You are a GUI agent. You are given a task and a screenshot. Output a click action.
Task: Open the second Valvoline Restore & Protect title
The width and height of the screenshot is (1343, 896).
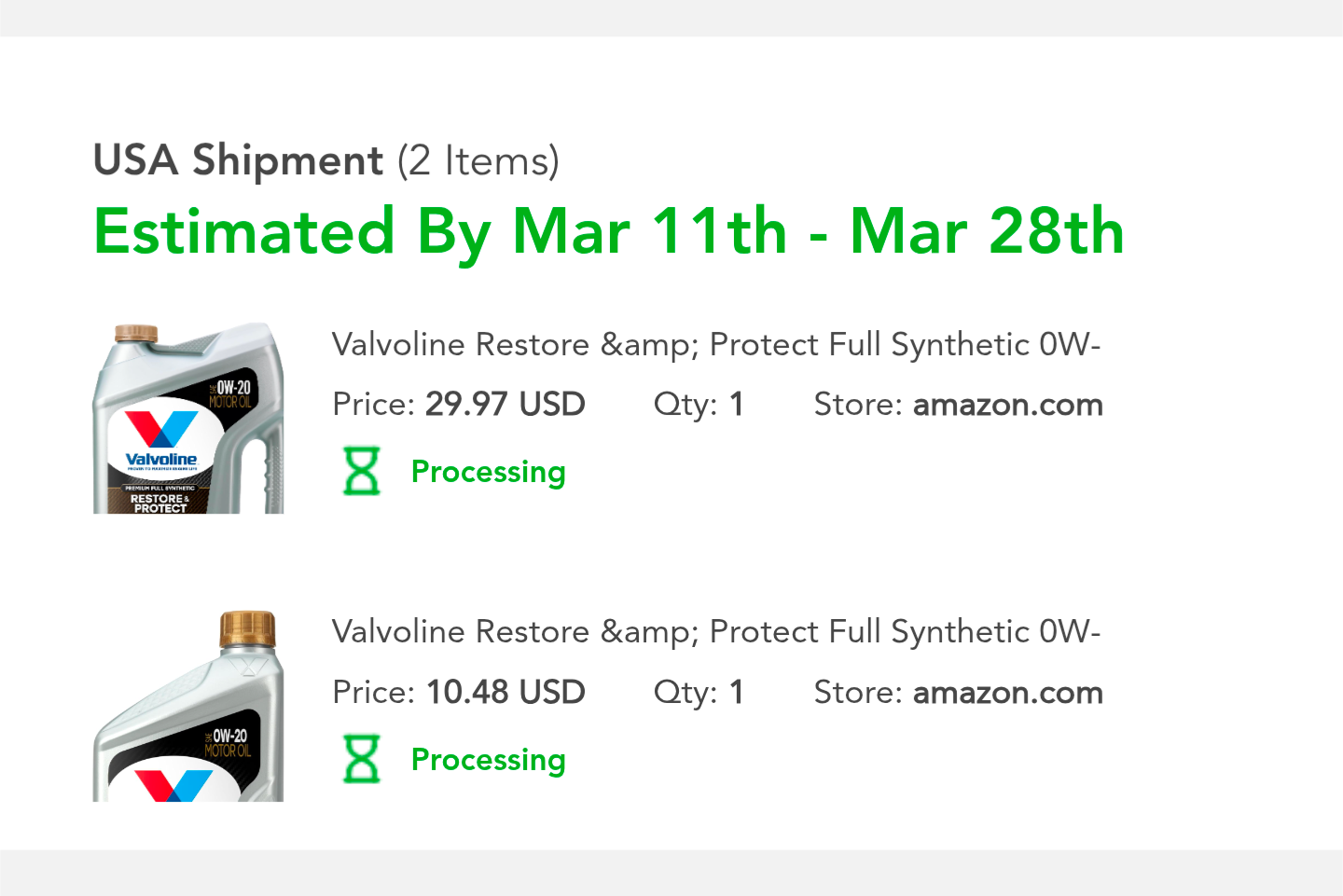[716, 632]
